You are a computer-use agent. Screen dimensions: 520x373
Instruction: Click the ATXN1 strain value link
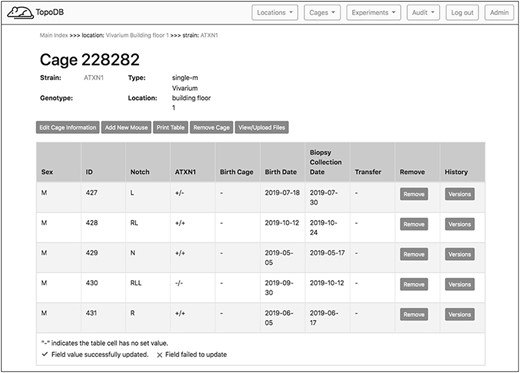pyautogui.click(x=94, y=78)
